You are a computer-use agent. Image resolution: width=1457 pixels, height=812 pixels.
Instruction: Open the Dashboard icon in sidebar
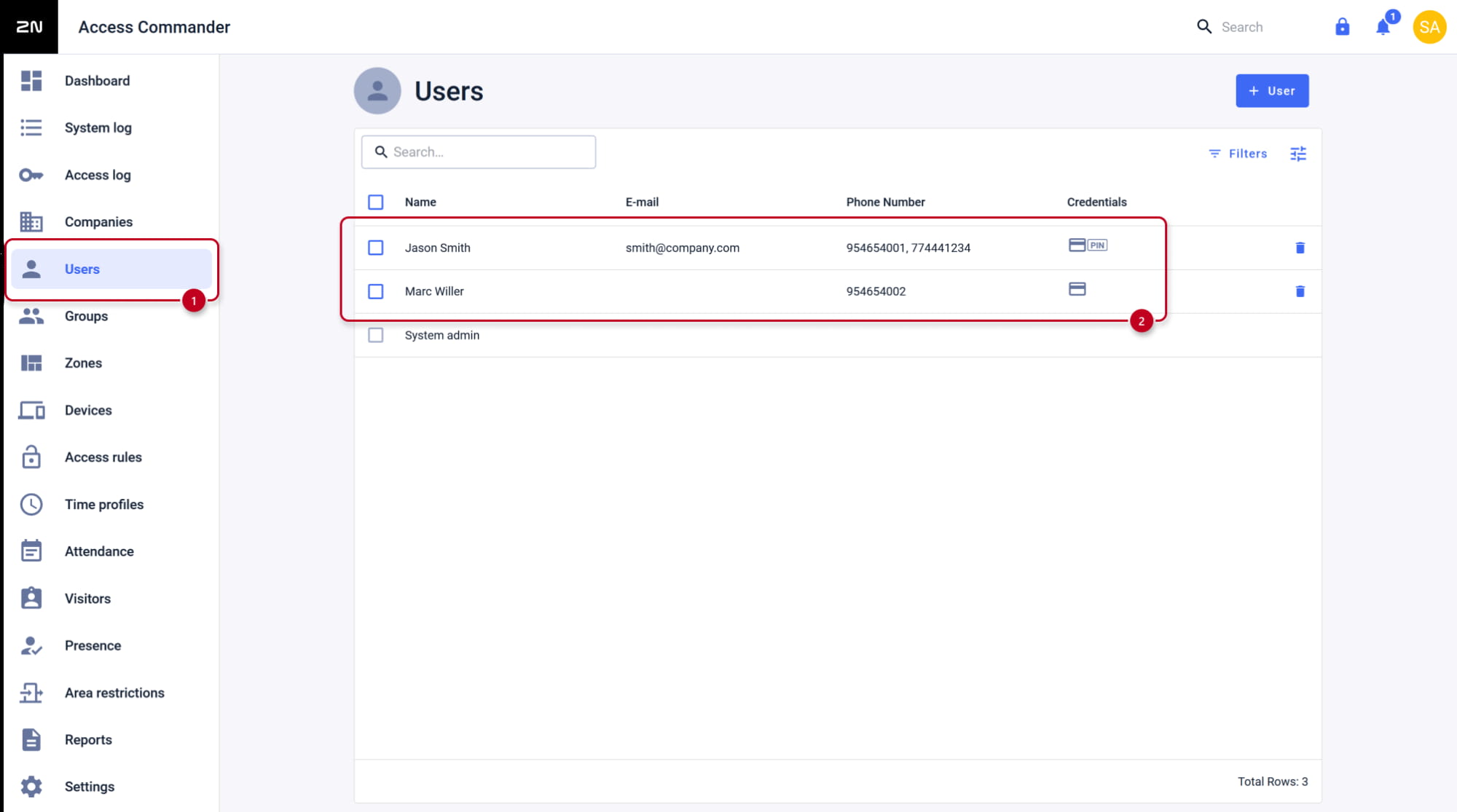coord(31,81)
